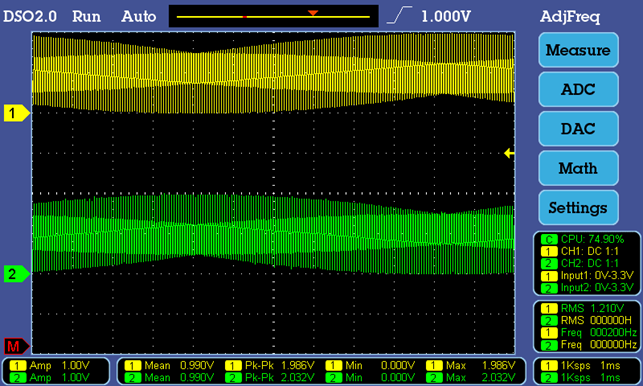
Task: Click channel 1 Min 0.000V reading
Action: pos(370,365)
